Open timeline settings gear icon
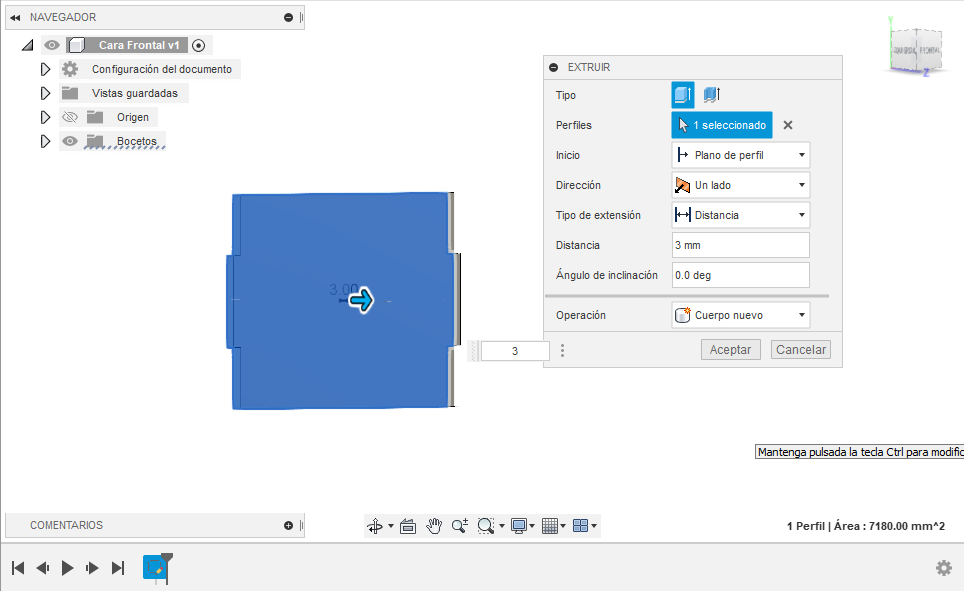The width and height of the screenshot is (964, 591). tap(944, 568)
